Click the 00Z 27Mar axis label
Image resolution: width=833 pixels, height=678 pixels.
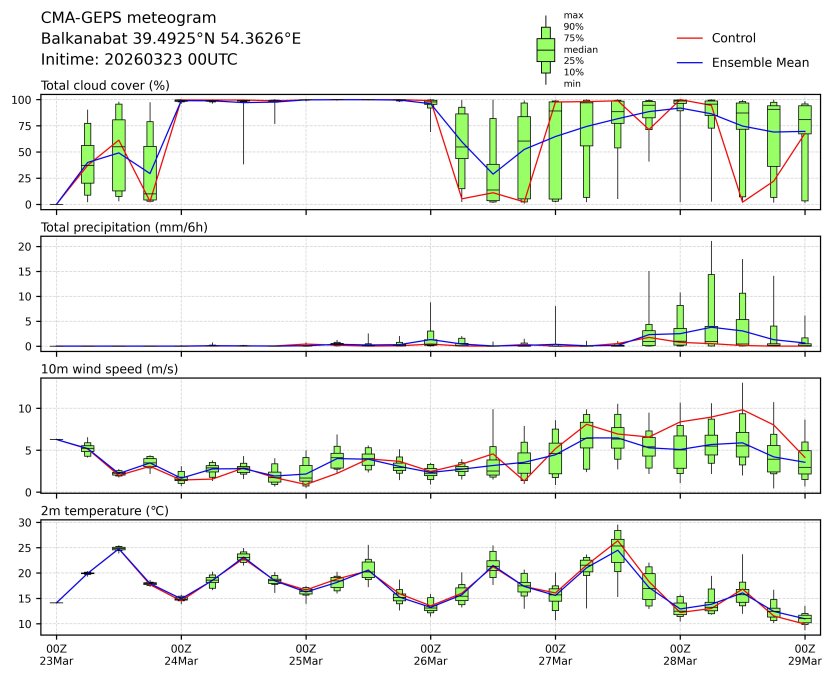tap(555, 655)
